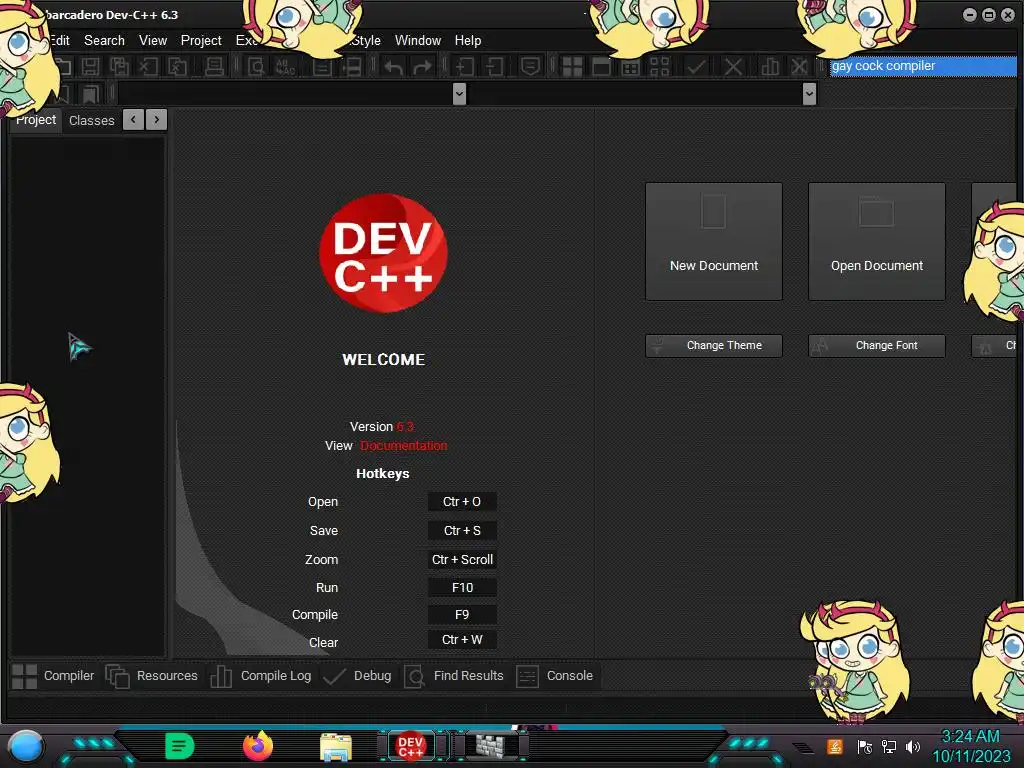Image resolution: width=1024 pixels, height=768 pixels.
Task: Click the volume speaker tray icon
Action: coord(912,746)
